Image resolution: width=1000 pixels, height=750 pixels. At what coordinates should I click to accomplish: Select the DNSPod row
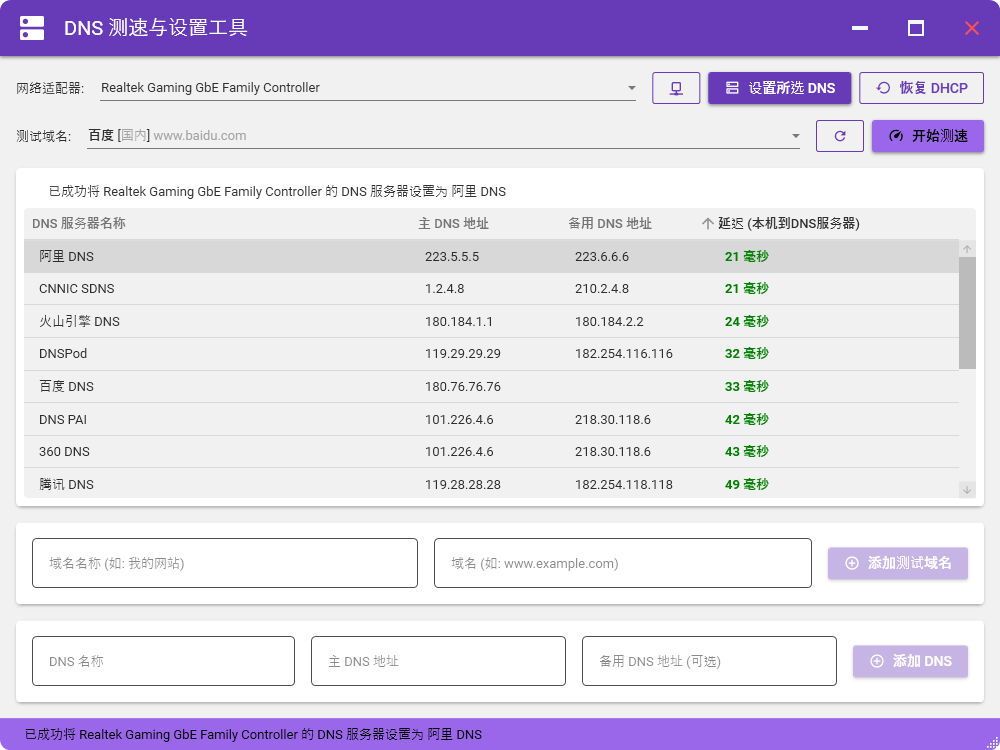coord(491,353)
